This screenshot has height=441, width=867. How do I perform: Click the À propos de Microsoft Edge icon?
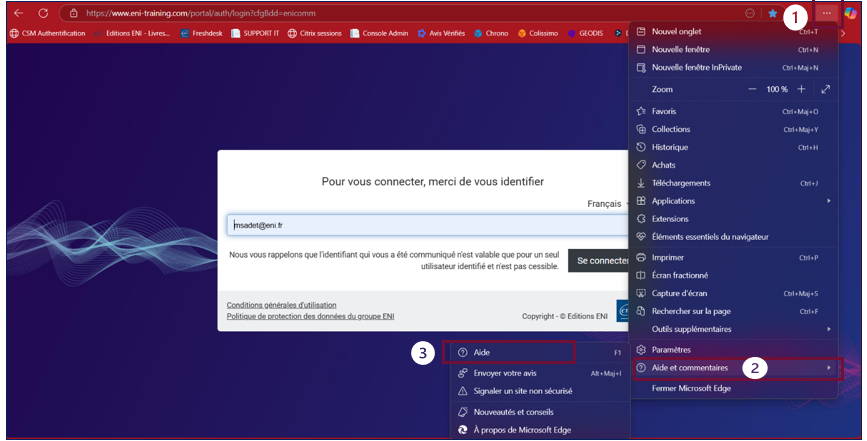(463, 430)
